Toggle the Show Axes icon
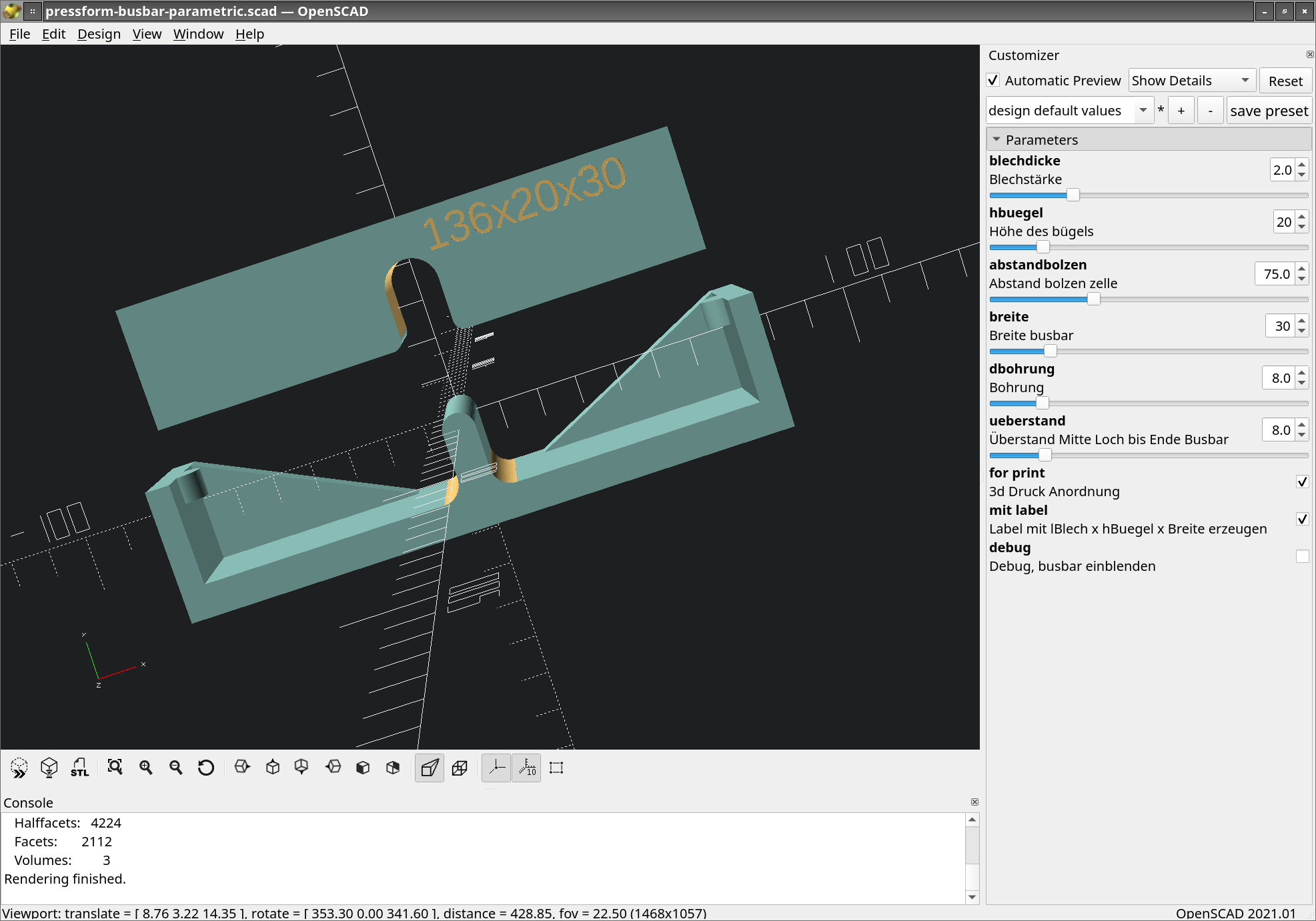The height and width of the screenshot is (921, 1316). pyautogui.click(x=496, y=768)
